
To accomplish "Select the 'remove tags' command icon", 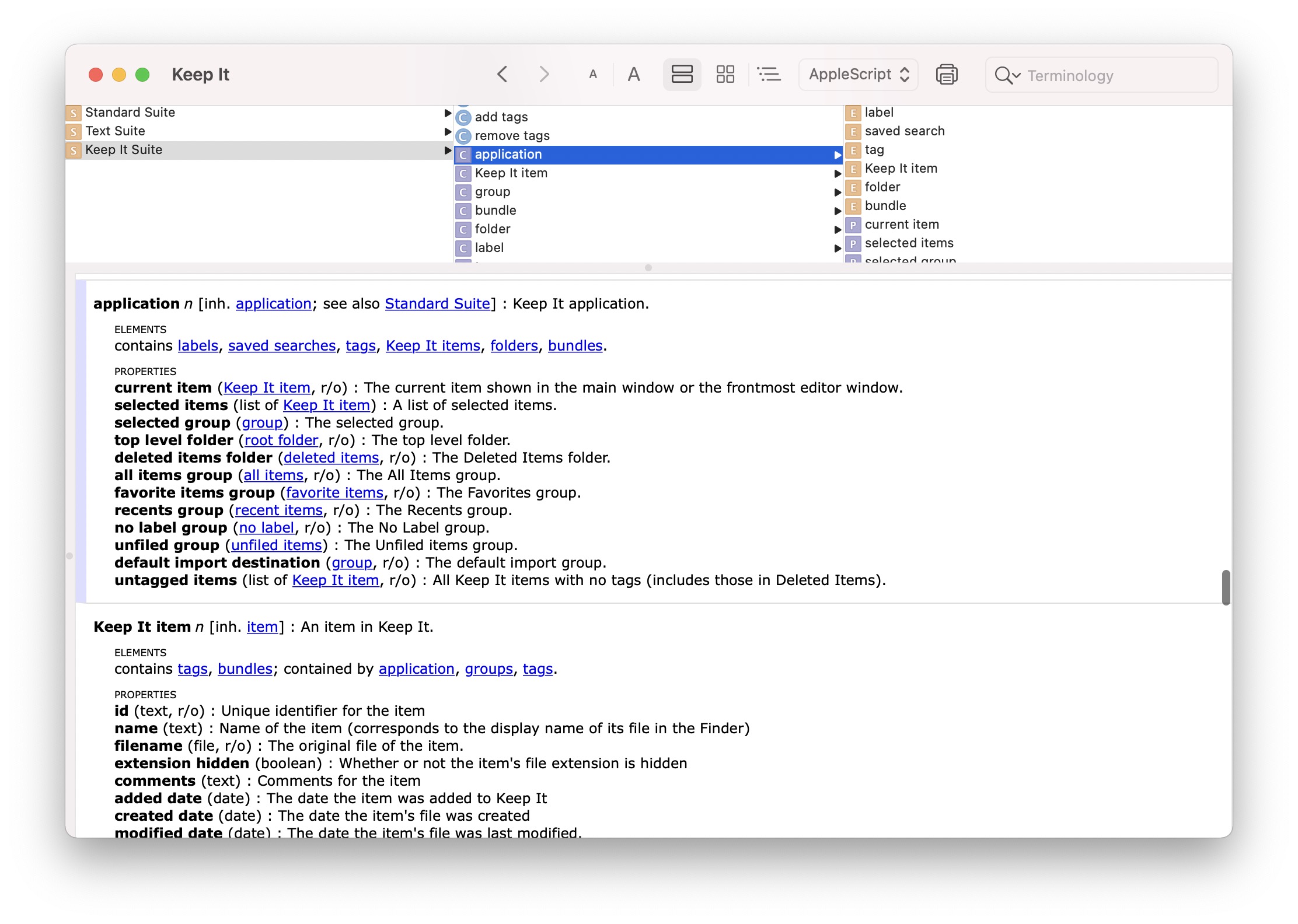I will click(x=463, y=136).
